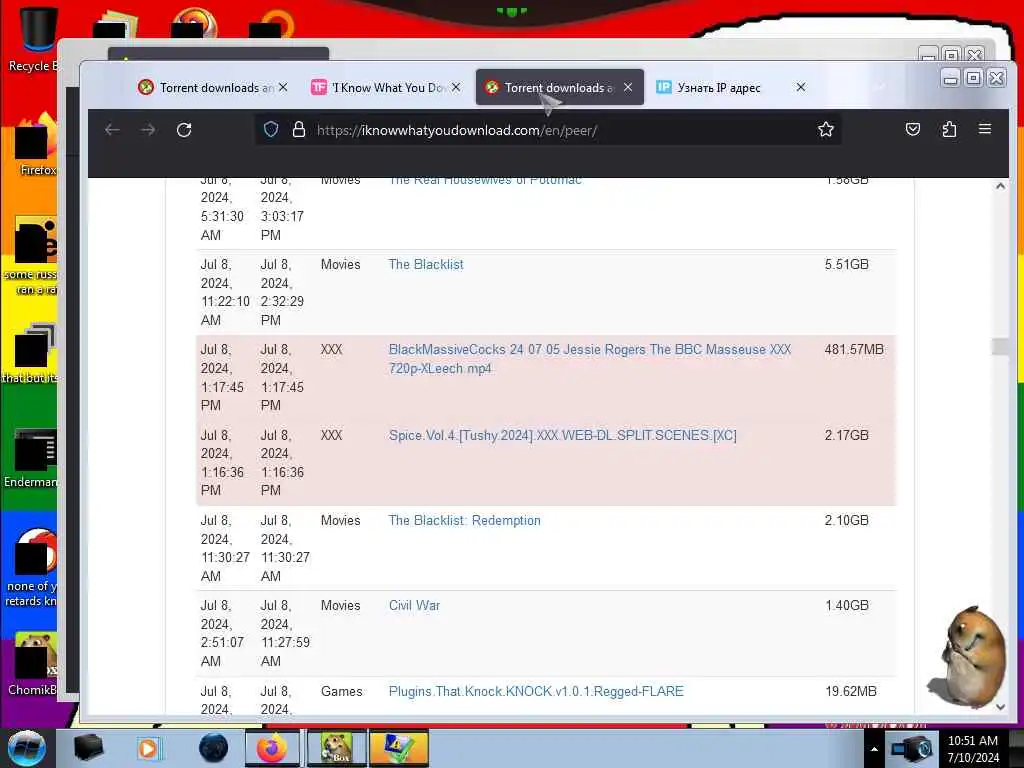This screenshot has width=1024, height=768.
Task: Click the 2.10GB size cell
Action: [846, 520]
